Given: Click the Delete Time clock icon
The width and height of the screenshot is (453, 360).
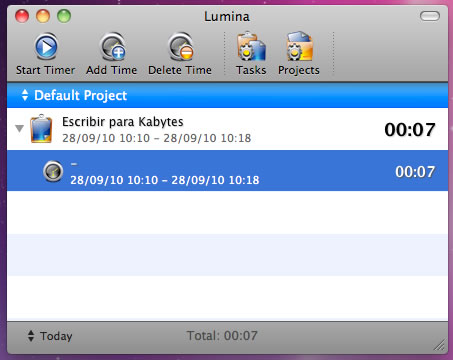Looking at the screenshot, I should (x=181, y=46).
